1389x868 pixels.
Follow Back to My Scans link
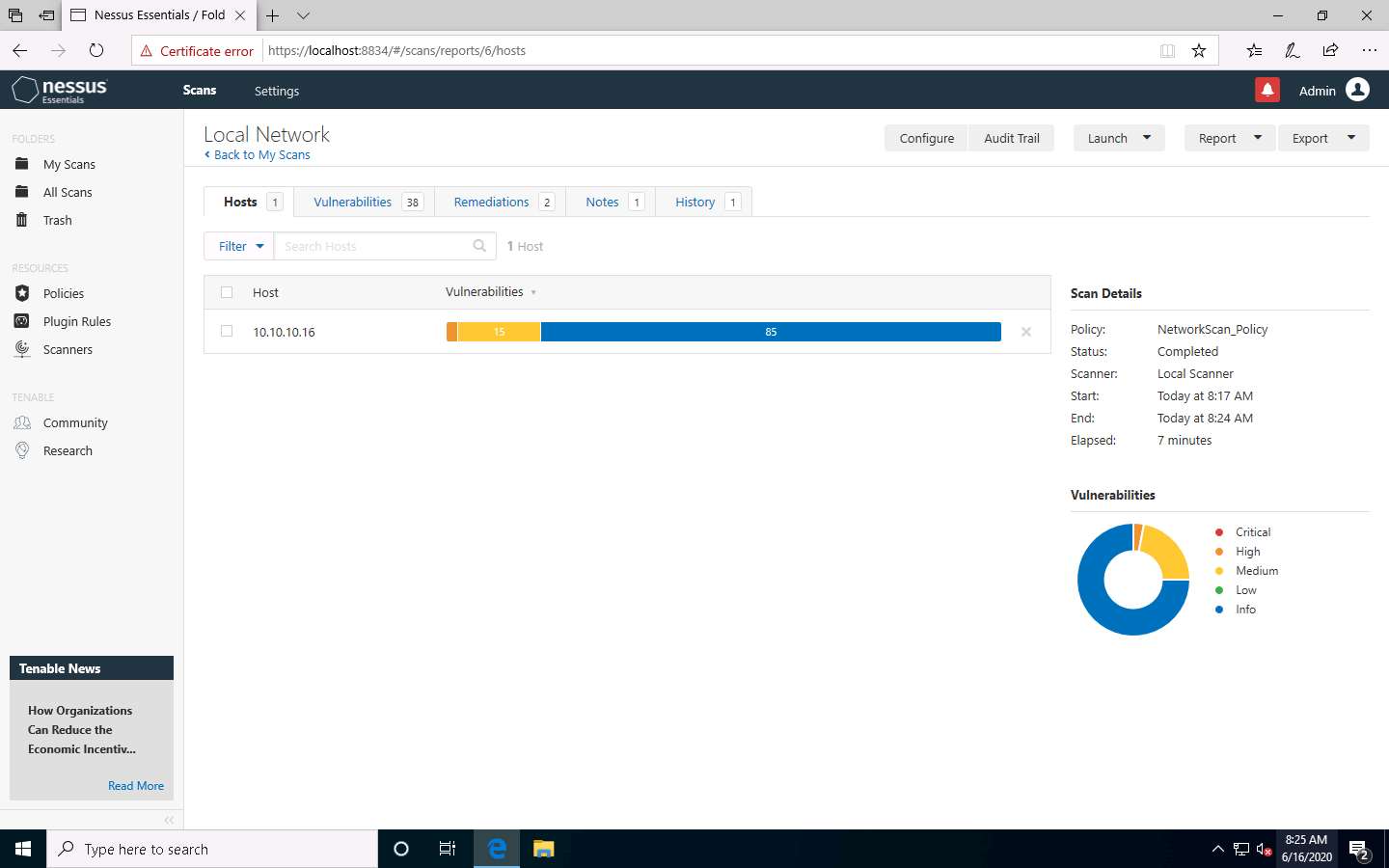click(258, 154)
